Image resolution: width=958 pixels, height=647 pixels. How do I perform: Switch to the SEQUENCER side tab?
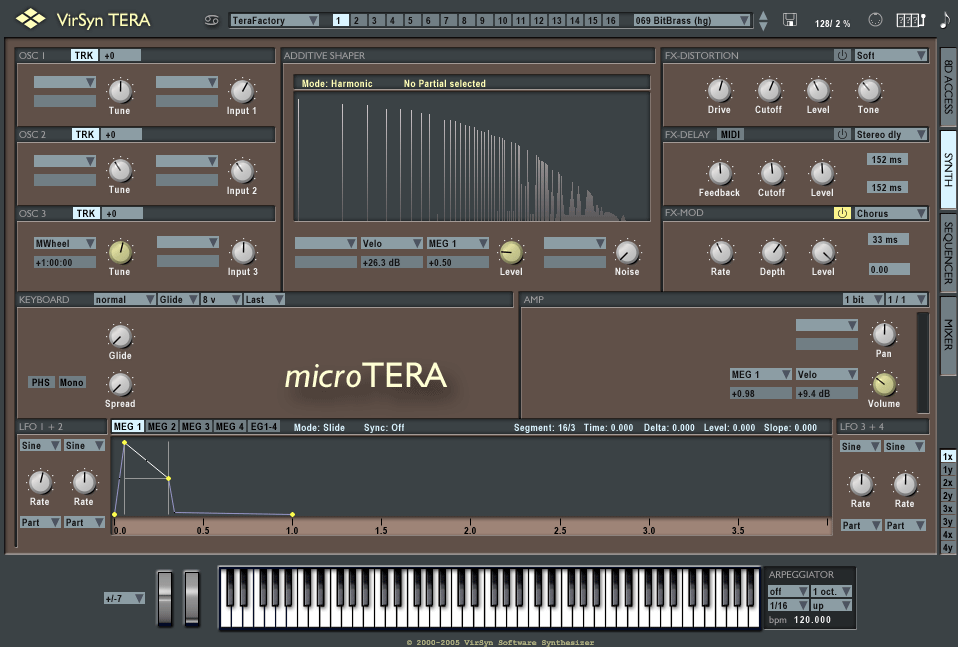point(948,252)
